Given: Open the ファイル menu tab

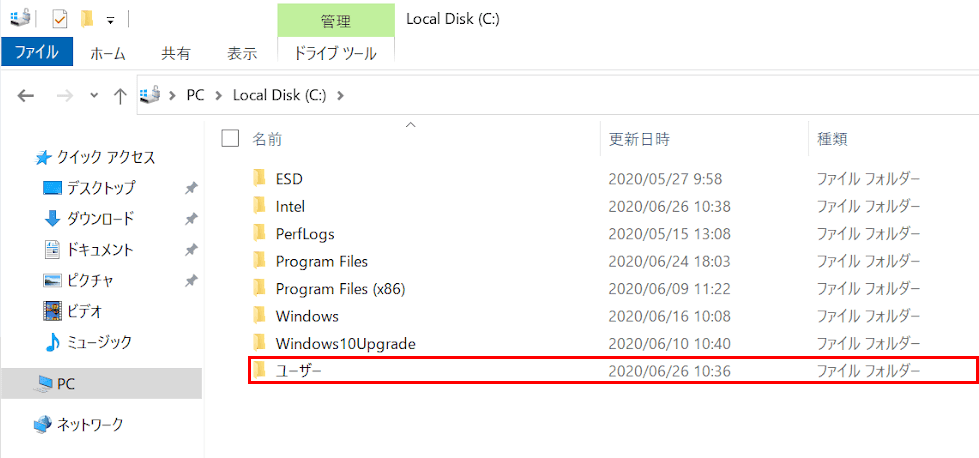Looking at the screenshot, I should pyautogui.click(x=37, y=52).
